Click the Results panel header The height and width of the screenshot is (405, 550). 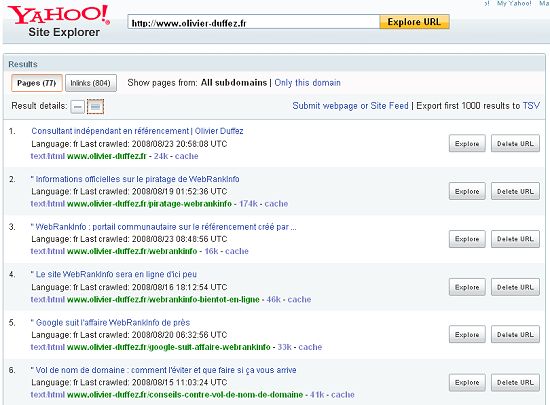click(x=274, y=64)
